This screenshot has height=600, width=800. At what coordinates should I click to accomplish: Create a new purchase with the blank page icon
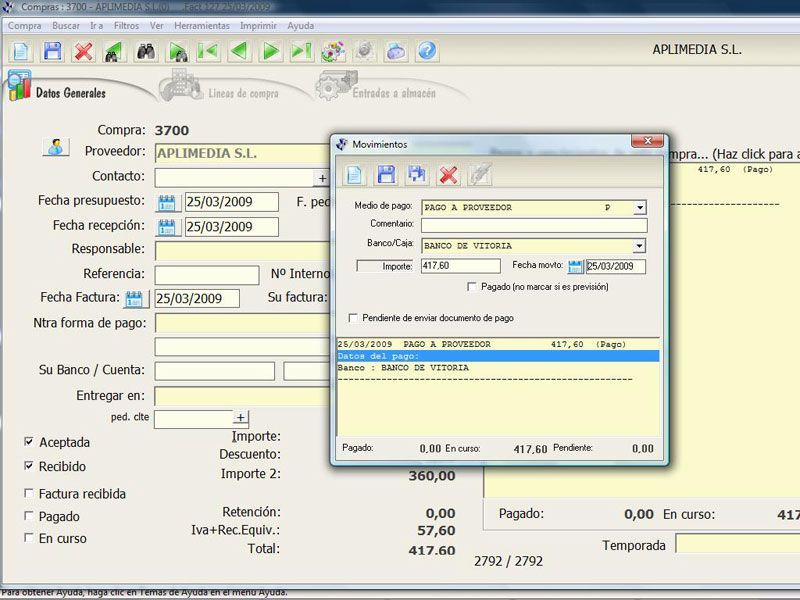(21, 52)
